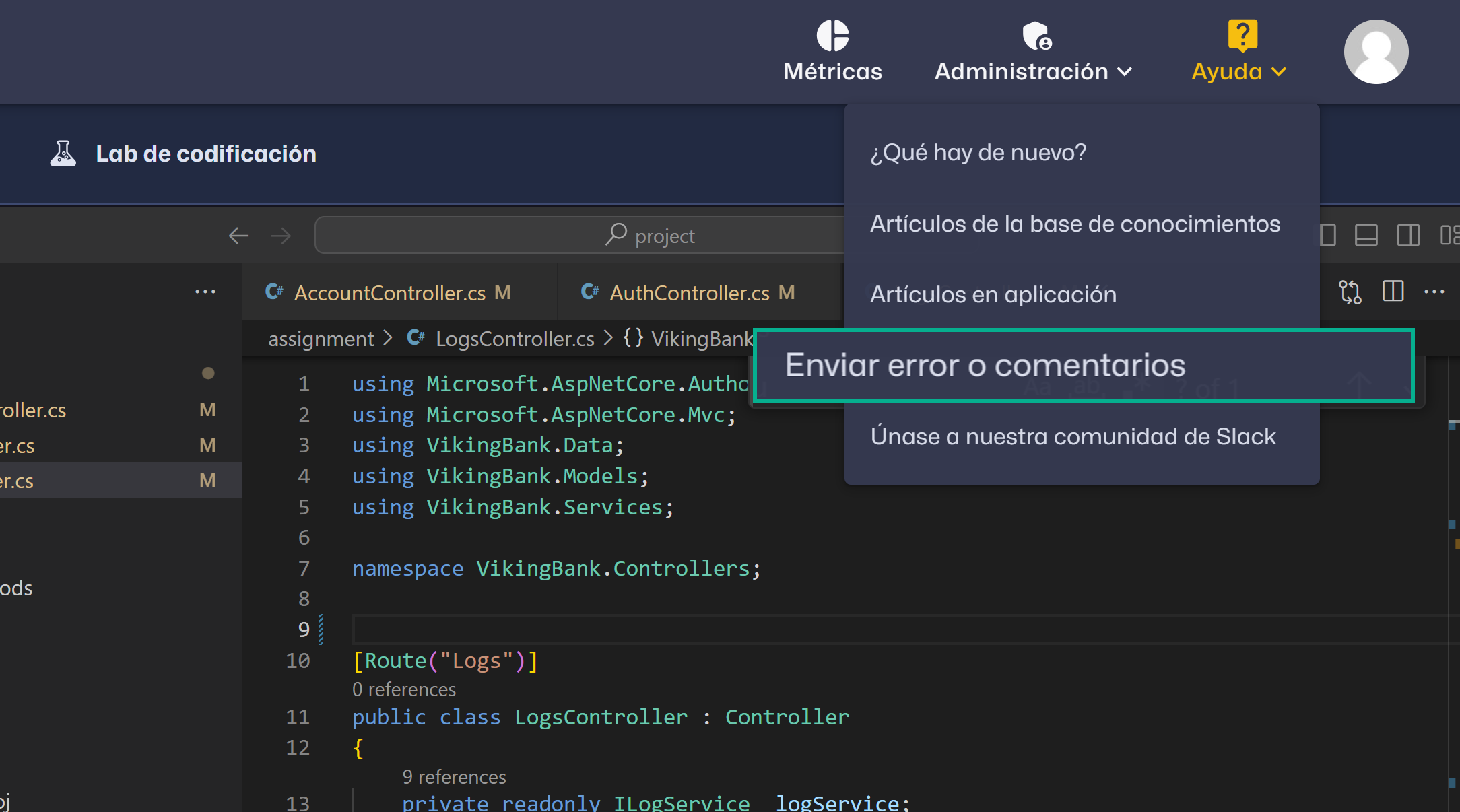Select the highlighted er.cs file row
This screenshot has width=1460, height=812.
coord(121,481)
